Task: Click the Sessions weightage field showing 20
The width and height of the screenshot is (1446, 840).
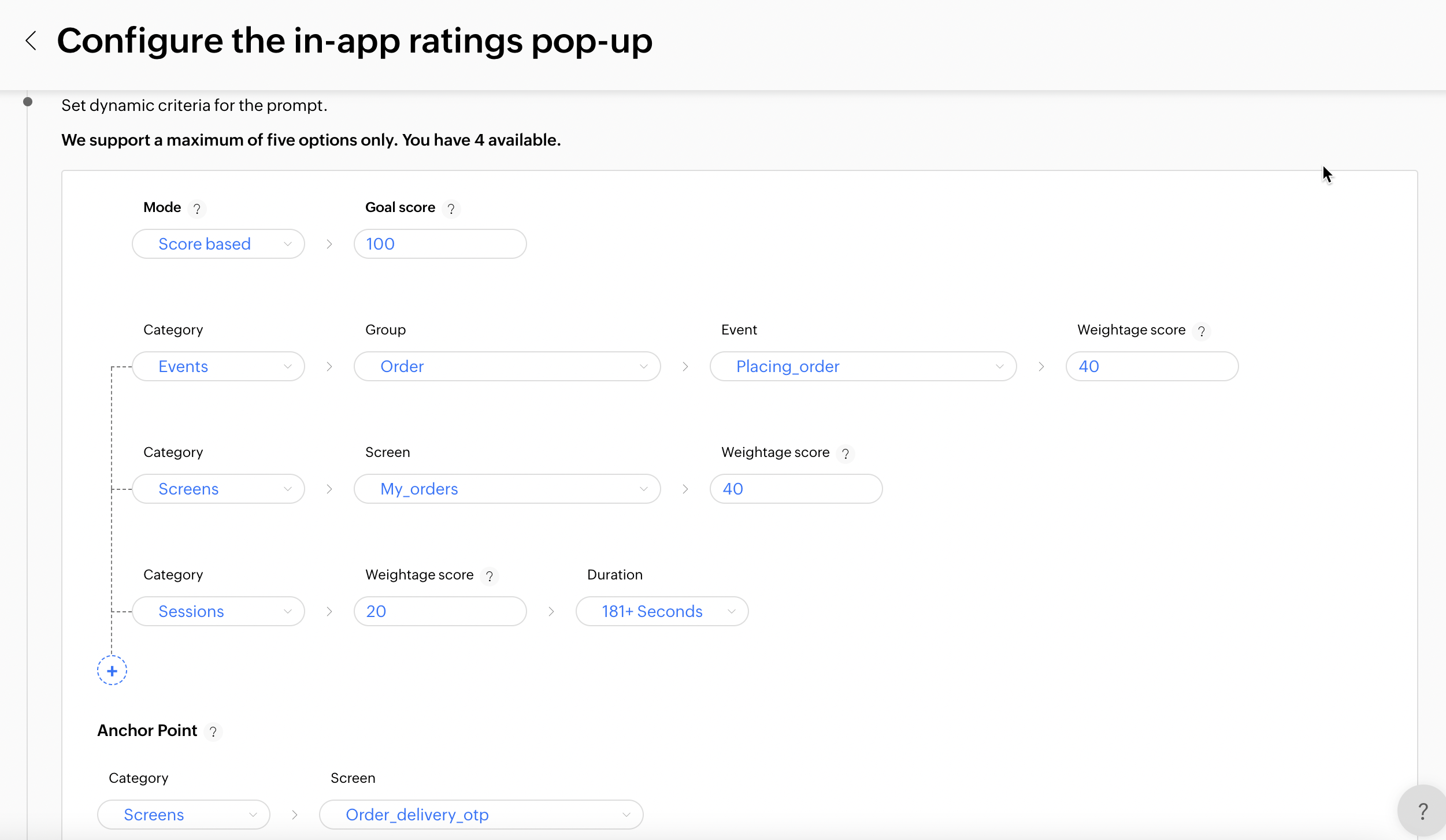Action: (440, 611)
